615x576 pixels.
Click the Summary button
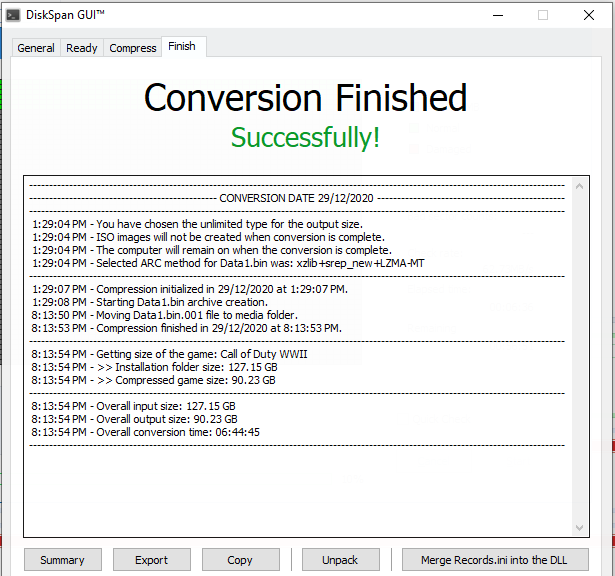coord(63,560)
